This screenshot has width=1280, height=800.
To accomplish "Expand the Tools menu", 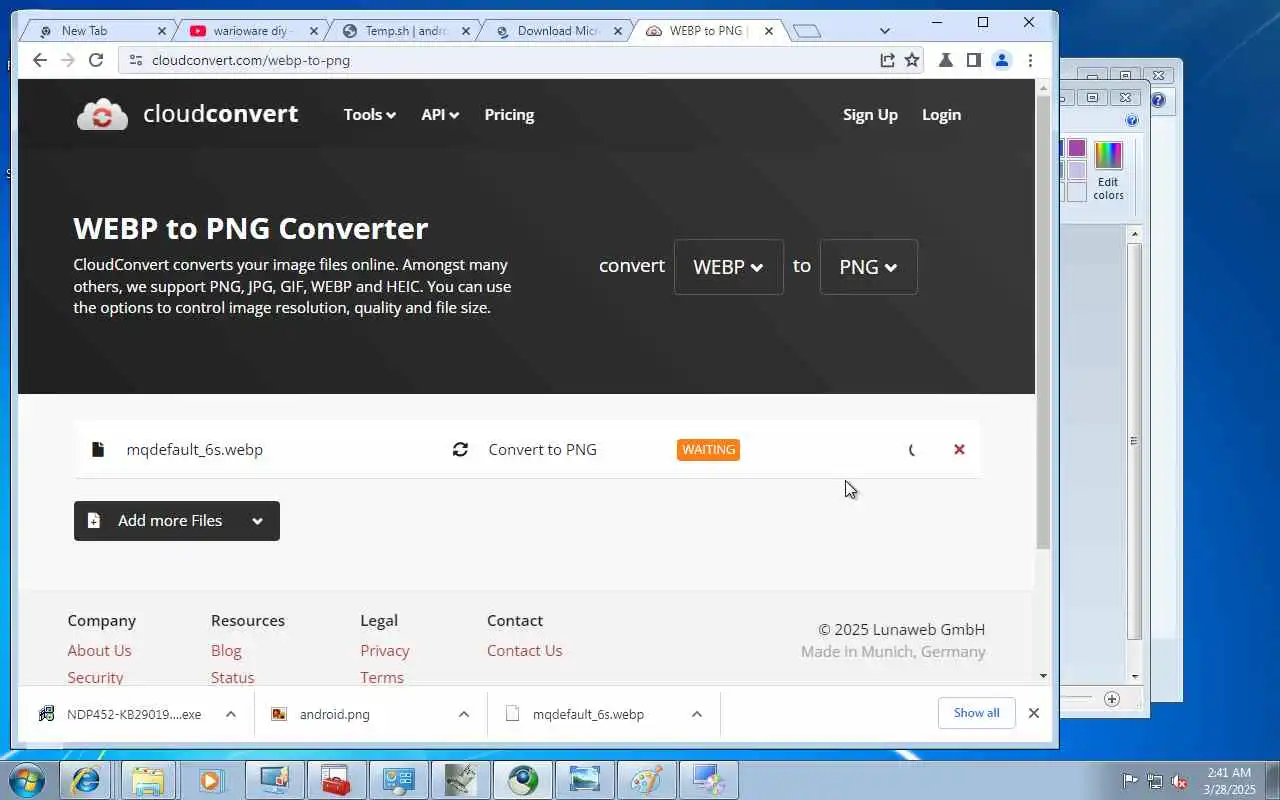I will tap(369, 115).
